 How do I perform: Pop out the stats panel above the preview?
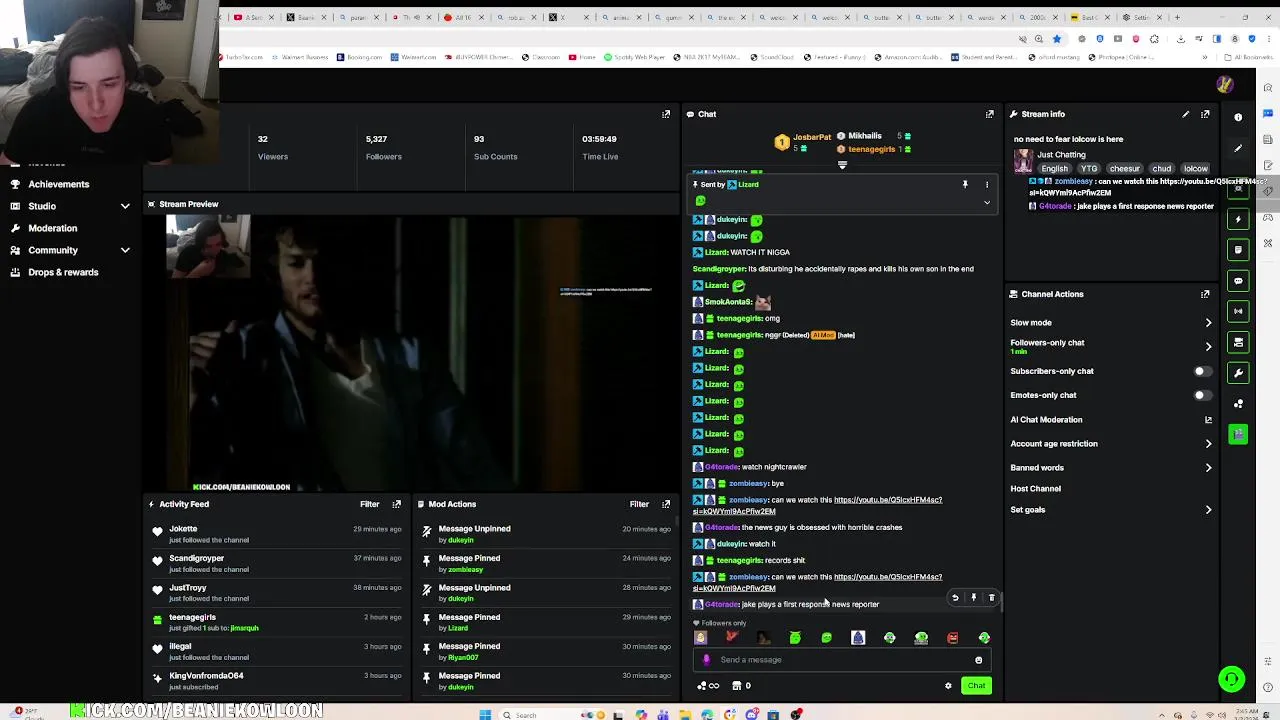click(666, 114)
